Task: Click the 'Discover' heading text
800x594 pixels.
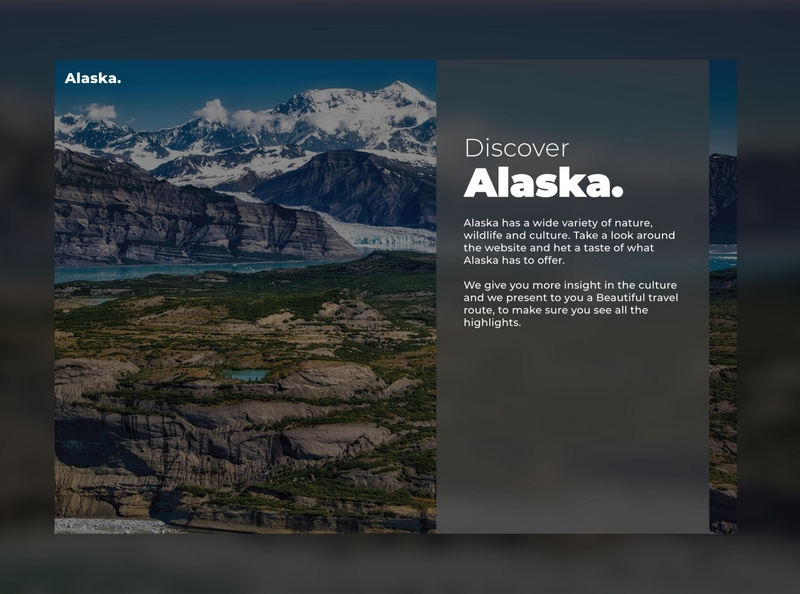Action: 516,148
